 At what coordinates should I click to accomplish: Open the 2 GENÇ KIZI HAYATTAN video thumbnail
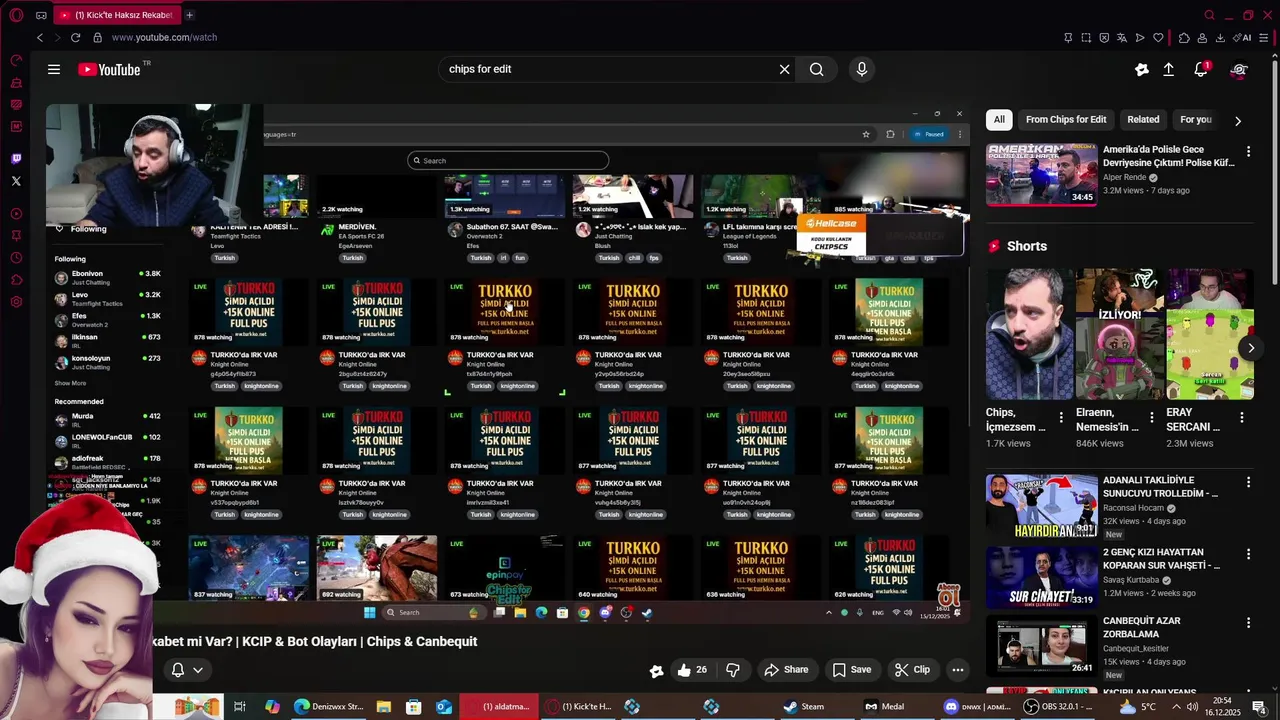1041,578
